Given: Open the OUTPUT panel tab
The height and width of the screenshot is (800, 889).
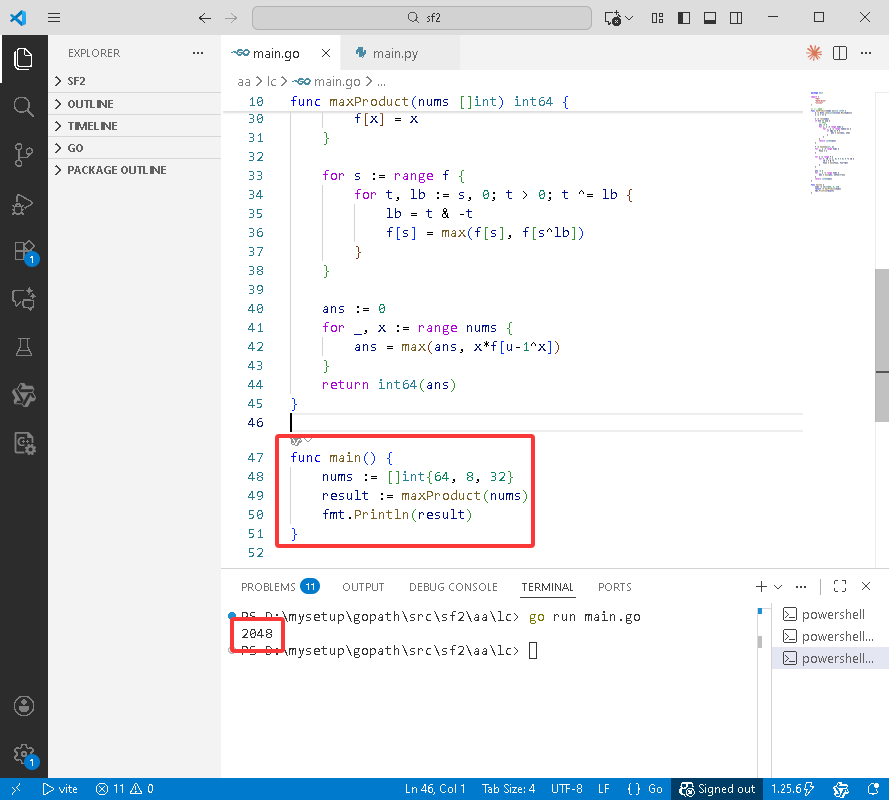Looking at the screenshot, I should coord(363,587).
